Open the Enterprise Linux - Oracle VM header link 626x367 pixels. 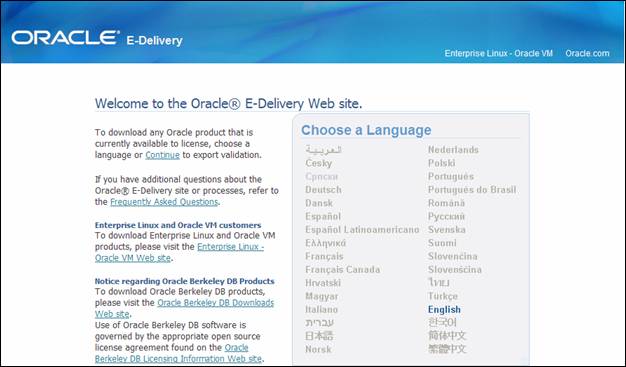point(499,54)
